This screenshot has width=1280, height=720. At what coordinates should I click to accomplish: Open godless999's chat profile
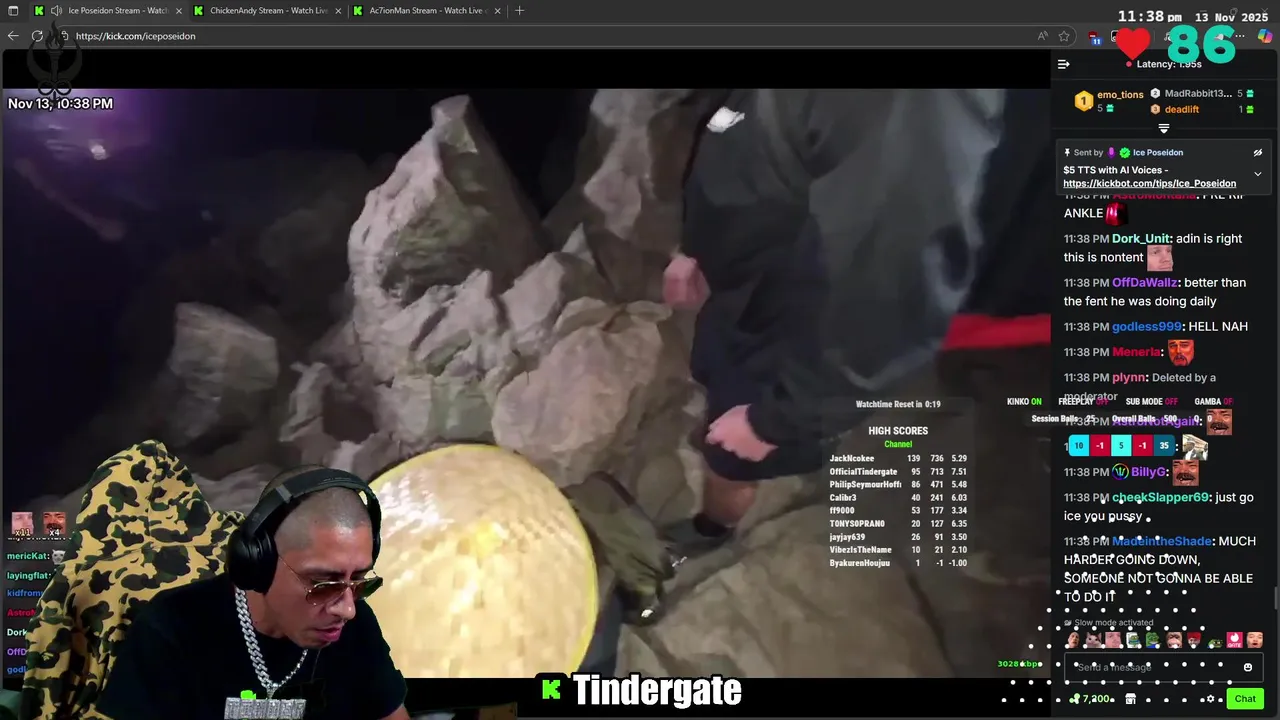click(1147, 327)
